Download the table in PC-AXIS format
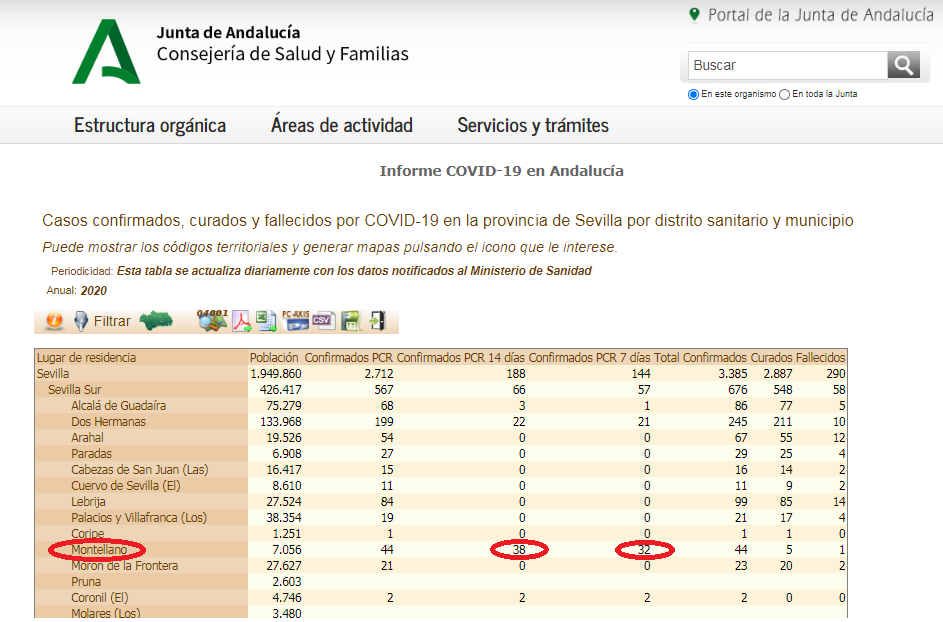Image resolution: width=943 pixels, height=622 pixels. (296, 320)
